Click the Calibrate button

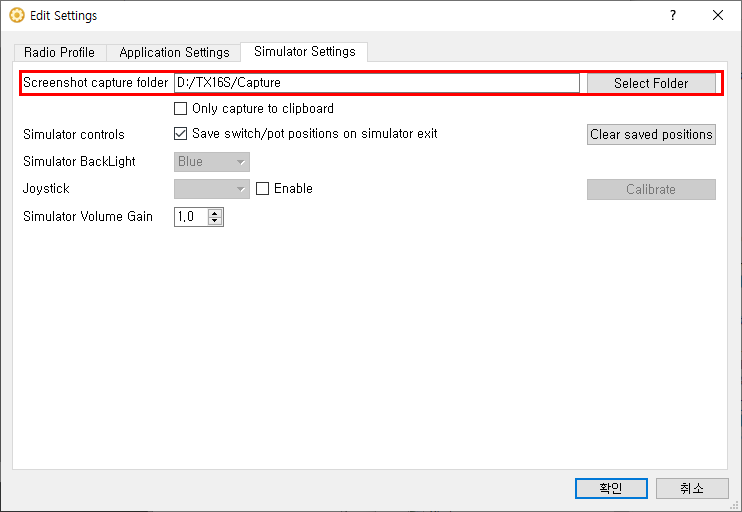point(651,189)
